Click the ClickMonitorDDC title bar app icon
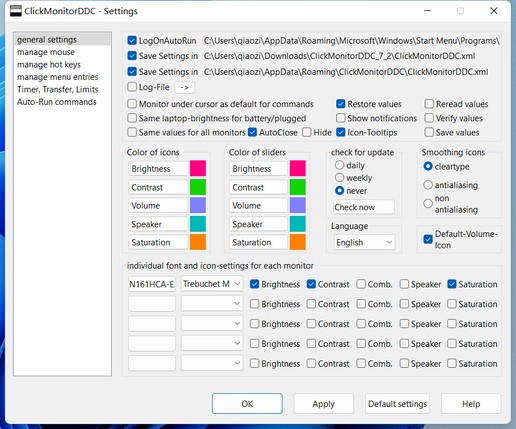 tap(16, 11)
